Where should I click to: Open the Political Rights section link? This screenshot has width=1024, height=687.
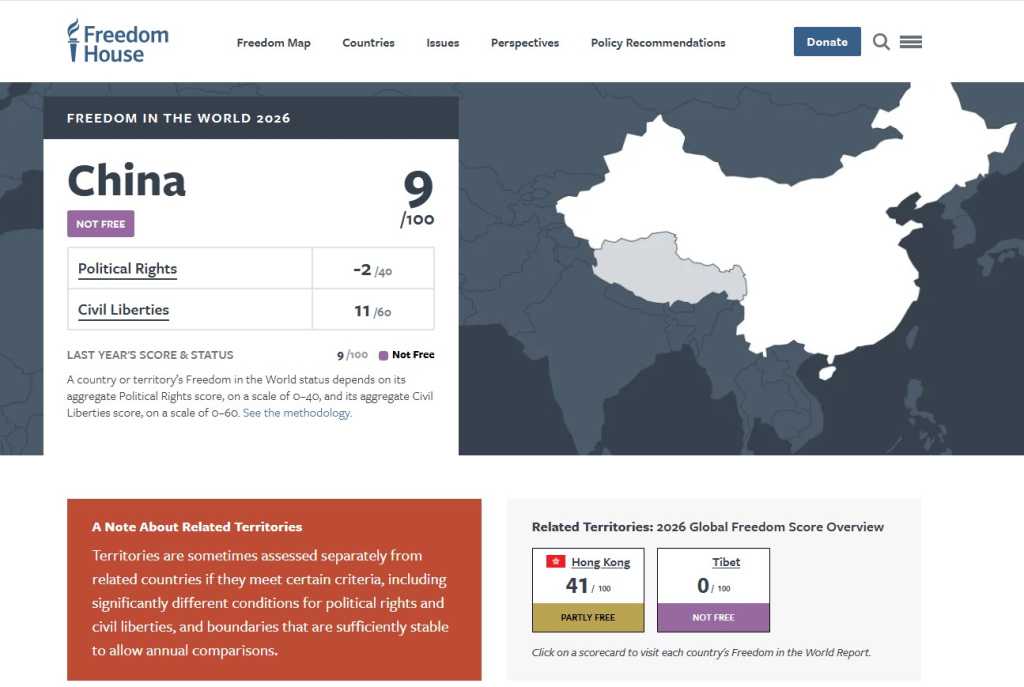[127, 269]
